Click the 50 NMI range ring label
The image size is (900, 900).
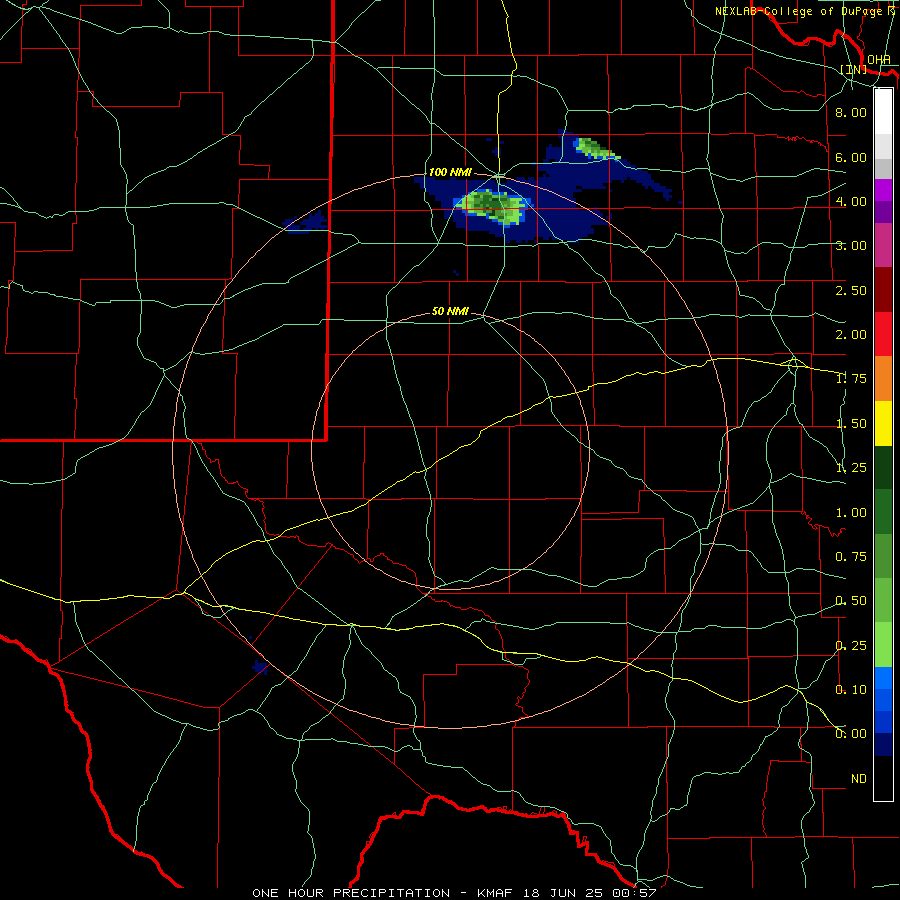450,311
